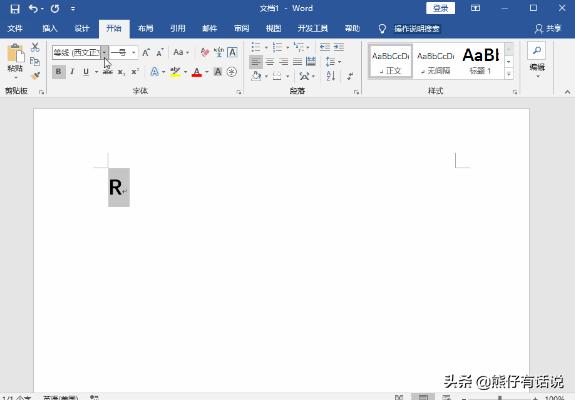Select the 标题 1 style thumbnail
Image resolution: width=575 pixels, height=400 pixels.
click(x=481, y=61)
